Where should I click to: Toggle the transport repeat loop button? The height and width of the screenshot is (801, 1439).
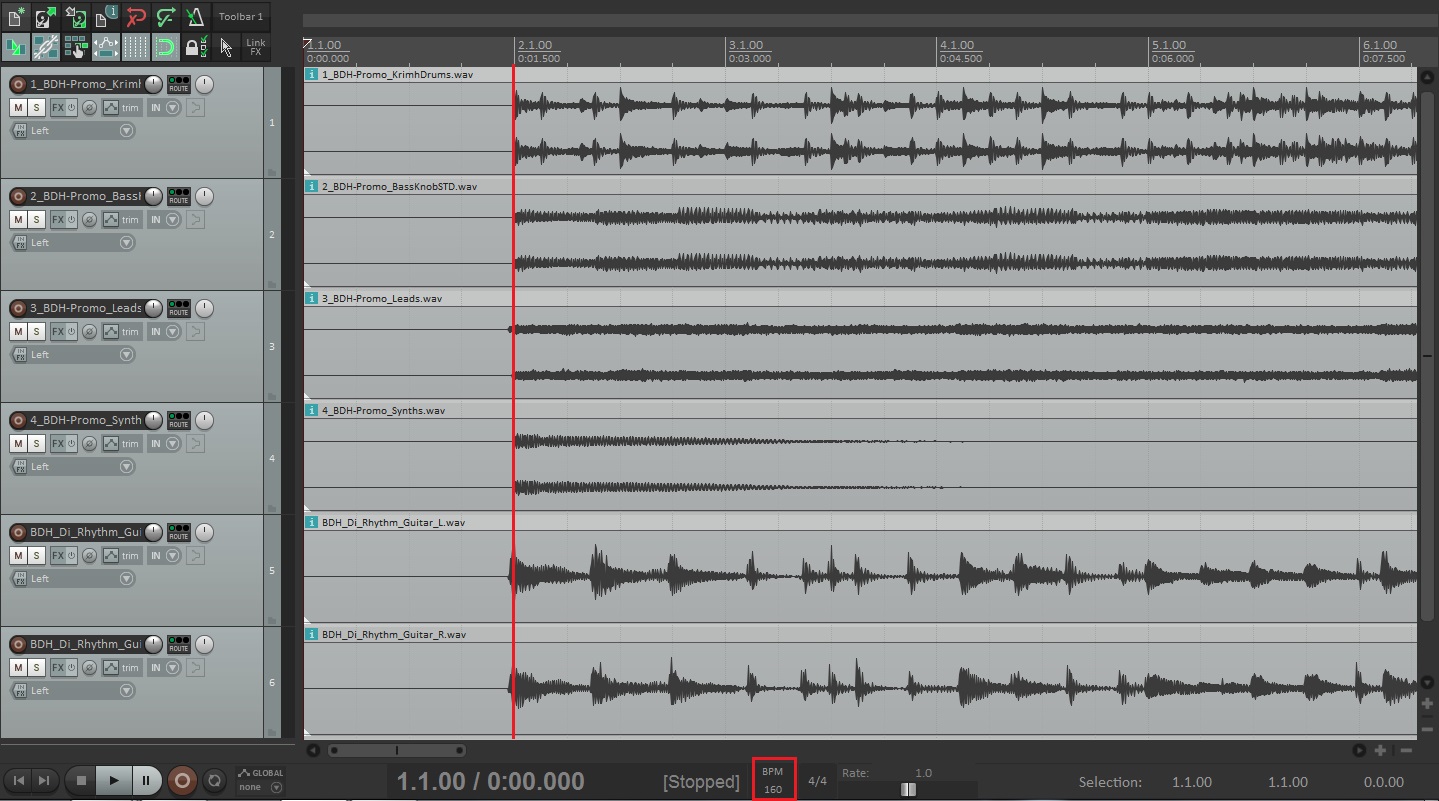[213, 780]
